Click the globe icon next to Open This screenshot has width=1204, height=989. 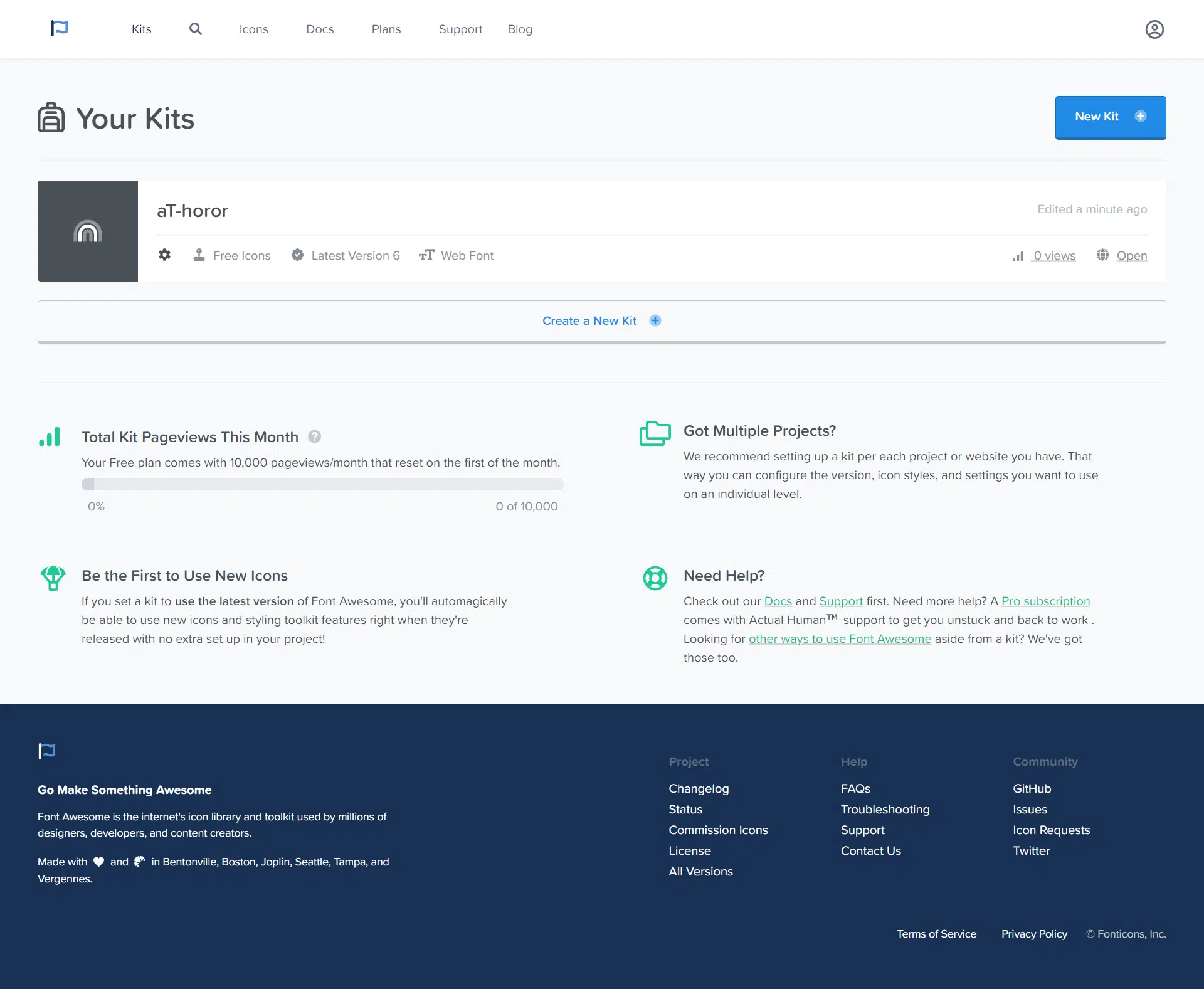click(1102, 255)
